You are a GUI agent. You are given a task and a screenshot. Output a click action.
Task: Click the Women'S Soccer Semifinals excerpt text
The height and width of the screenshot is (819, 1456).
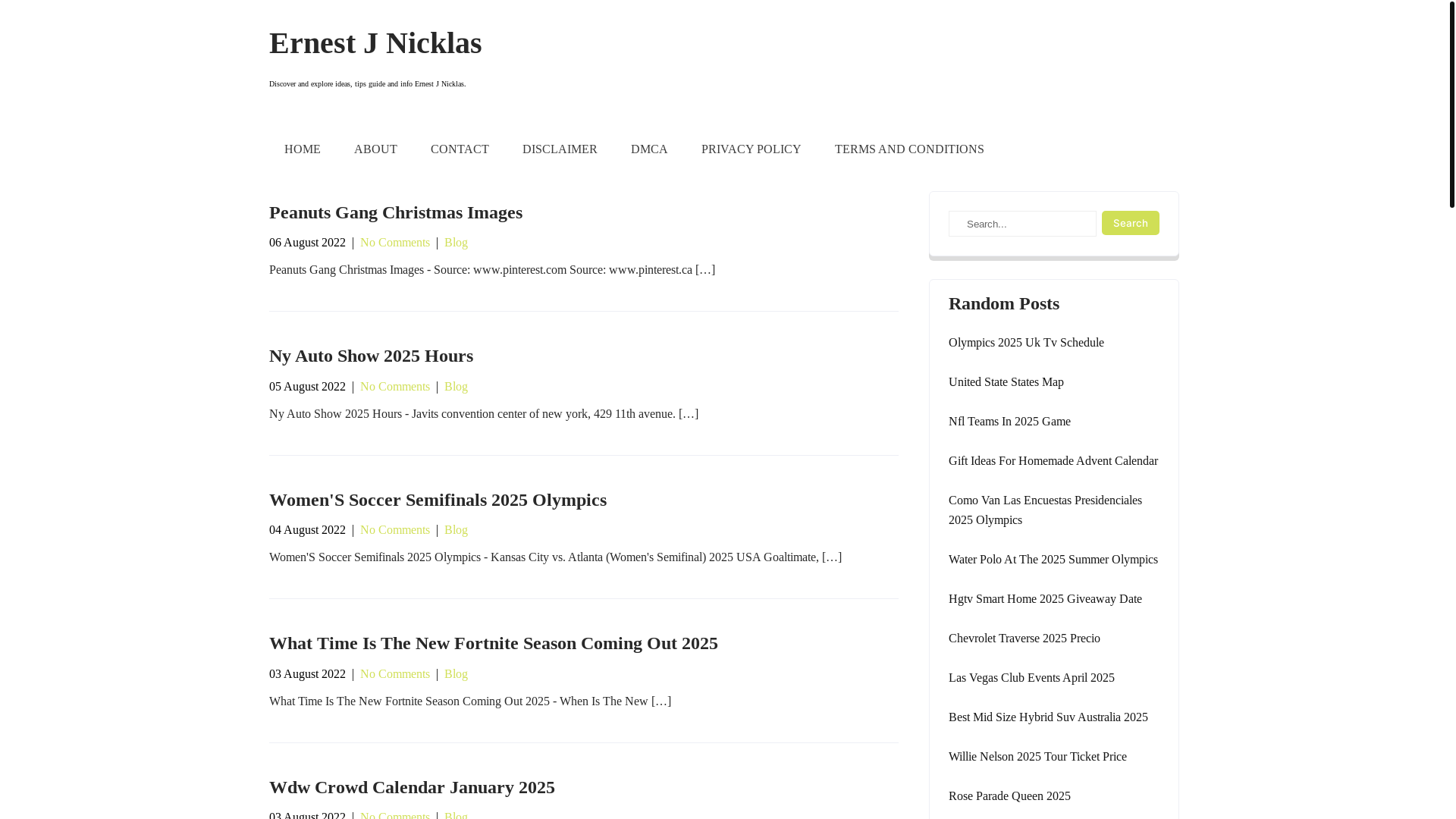coord(555,557)
